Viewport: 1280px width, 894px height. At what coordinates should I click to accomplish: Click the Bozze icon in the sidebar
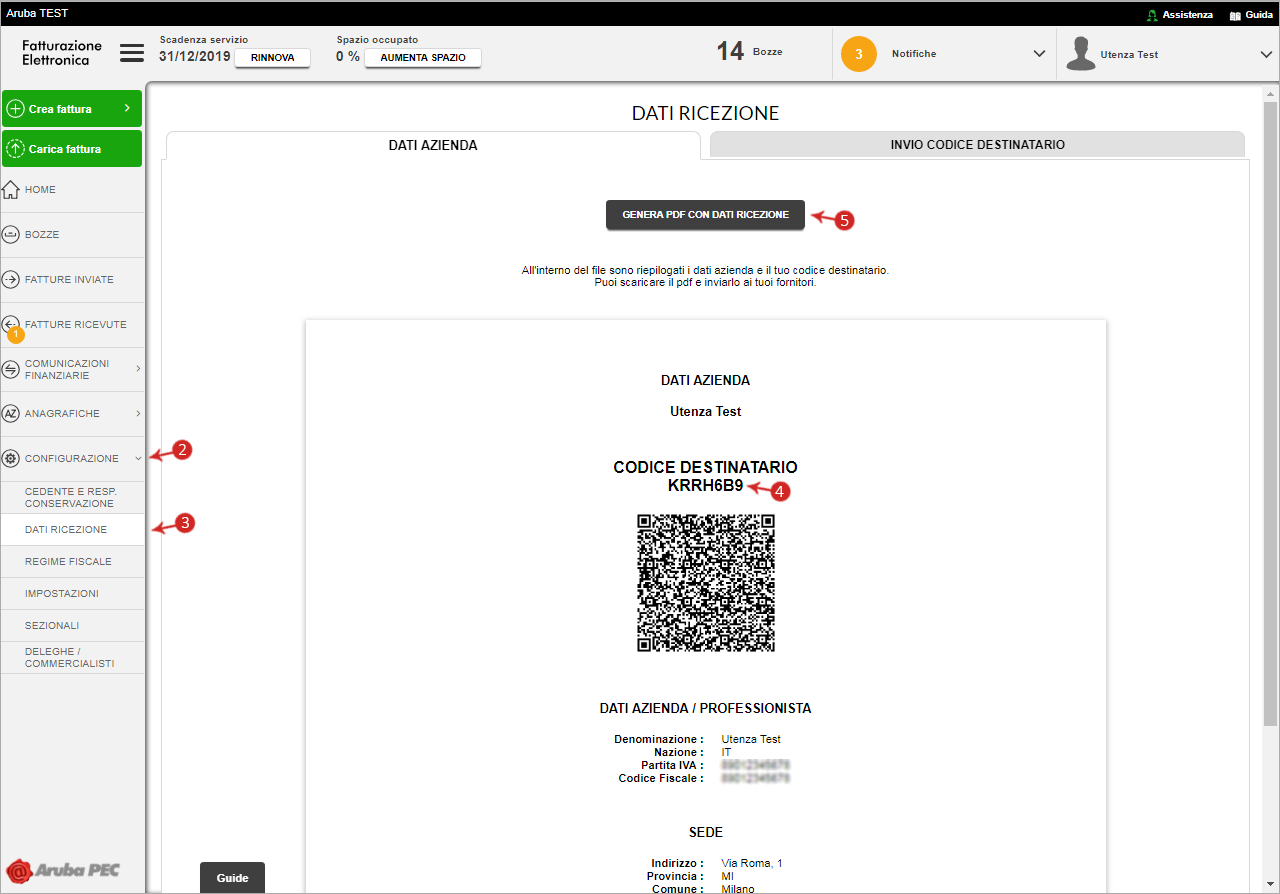pos(11,234)
